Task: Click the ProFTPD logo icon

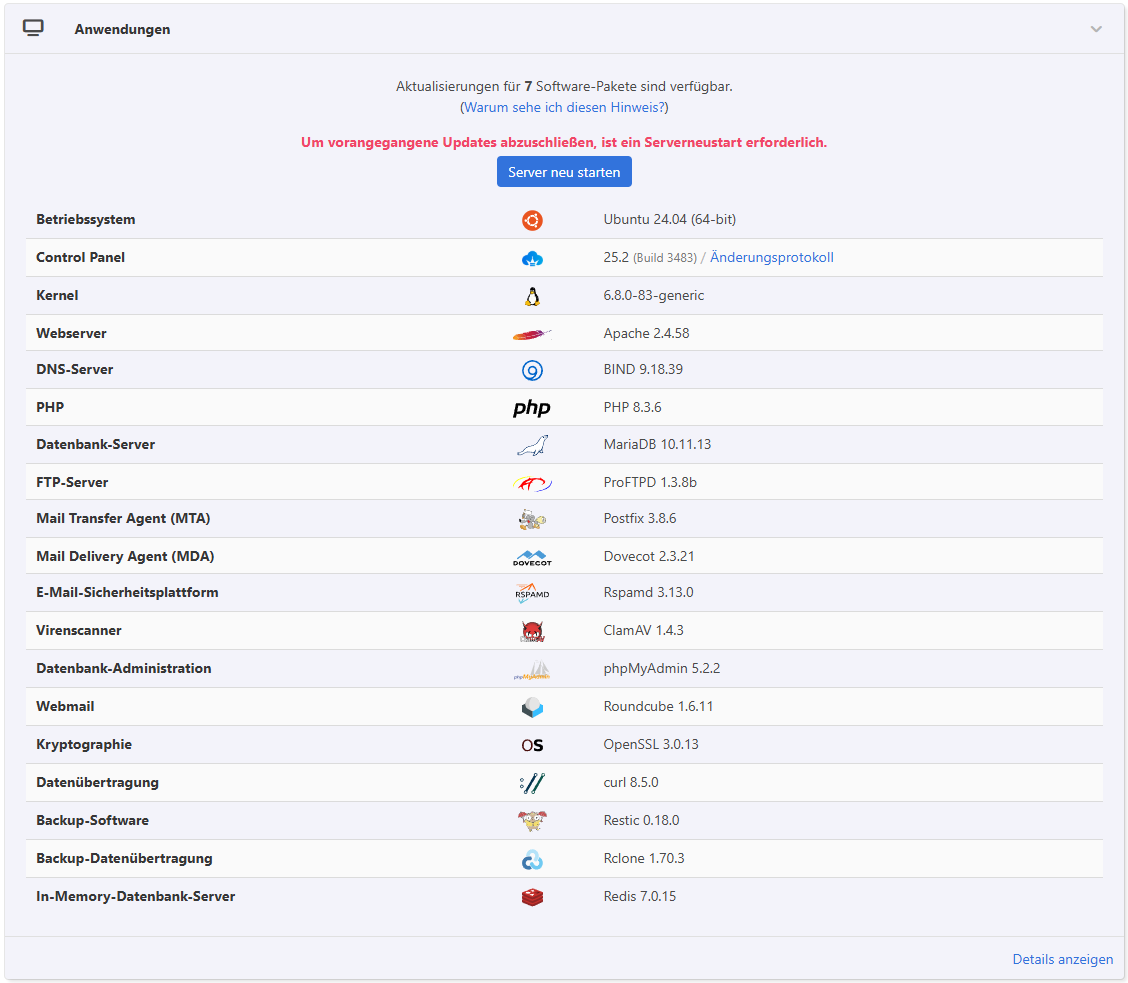Action: (x=531, y=484)
